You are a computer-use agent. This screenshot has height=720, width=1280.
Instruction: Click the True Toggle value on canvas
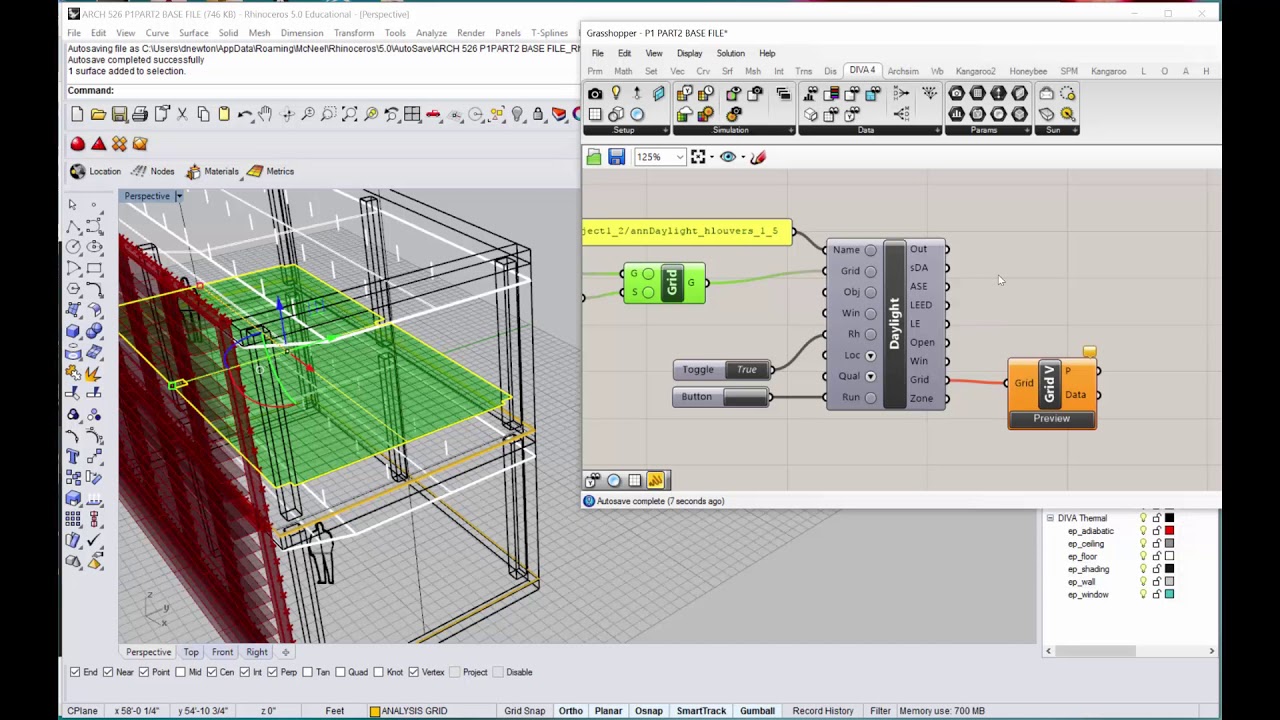coord(747,370)
